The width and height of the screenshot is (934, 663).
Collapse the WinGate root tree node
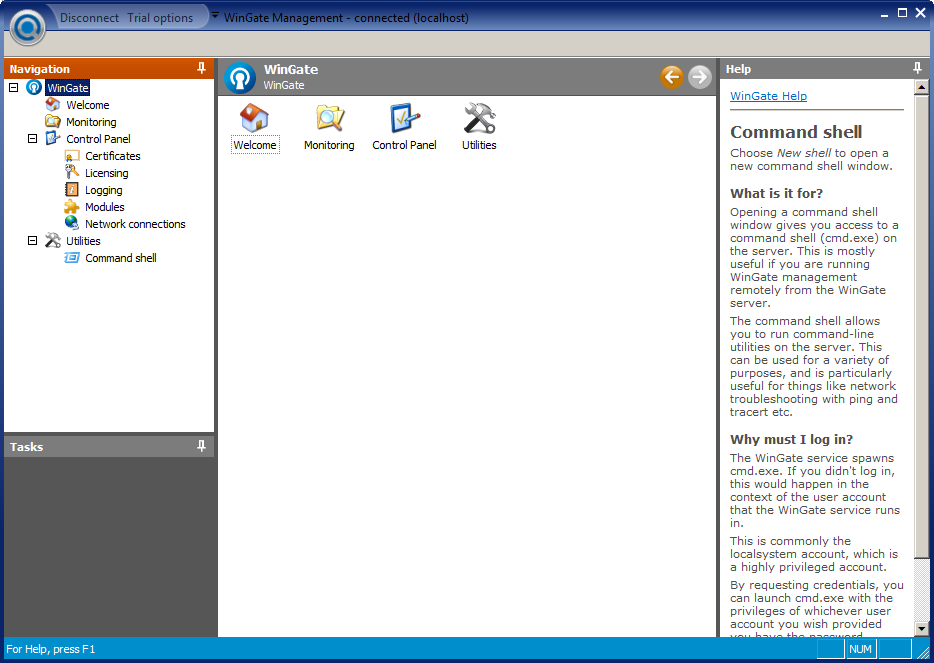tap(14, 88)
